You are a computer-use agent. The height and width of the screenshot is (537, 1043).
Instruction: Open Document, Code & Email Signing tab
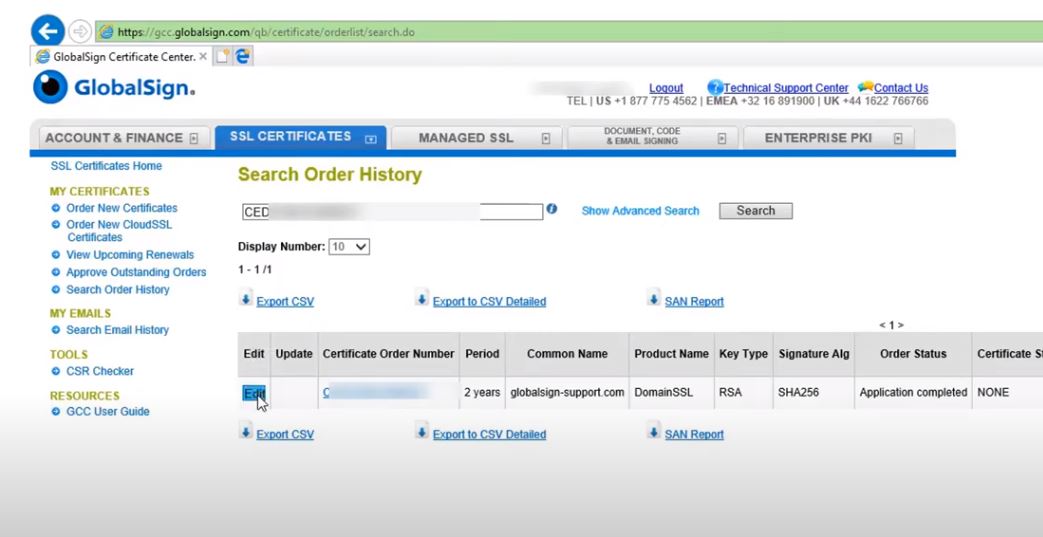tap(653, 138)
